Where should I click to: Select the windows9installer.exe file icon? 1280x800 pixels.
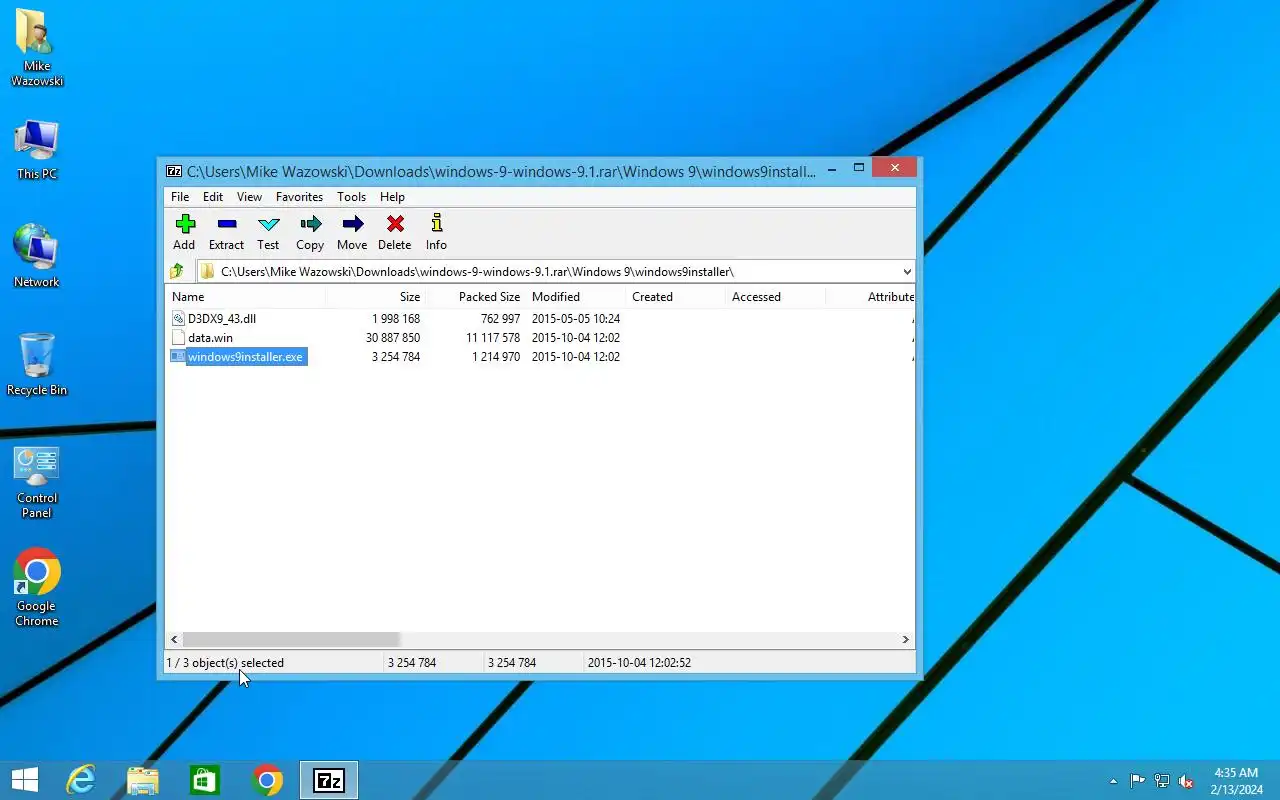tap(178, 357)
